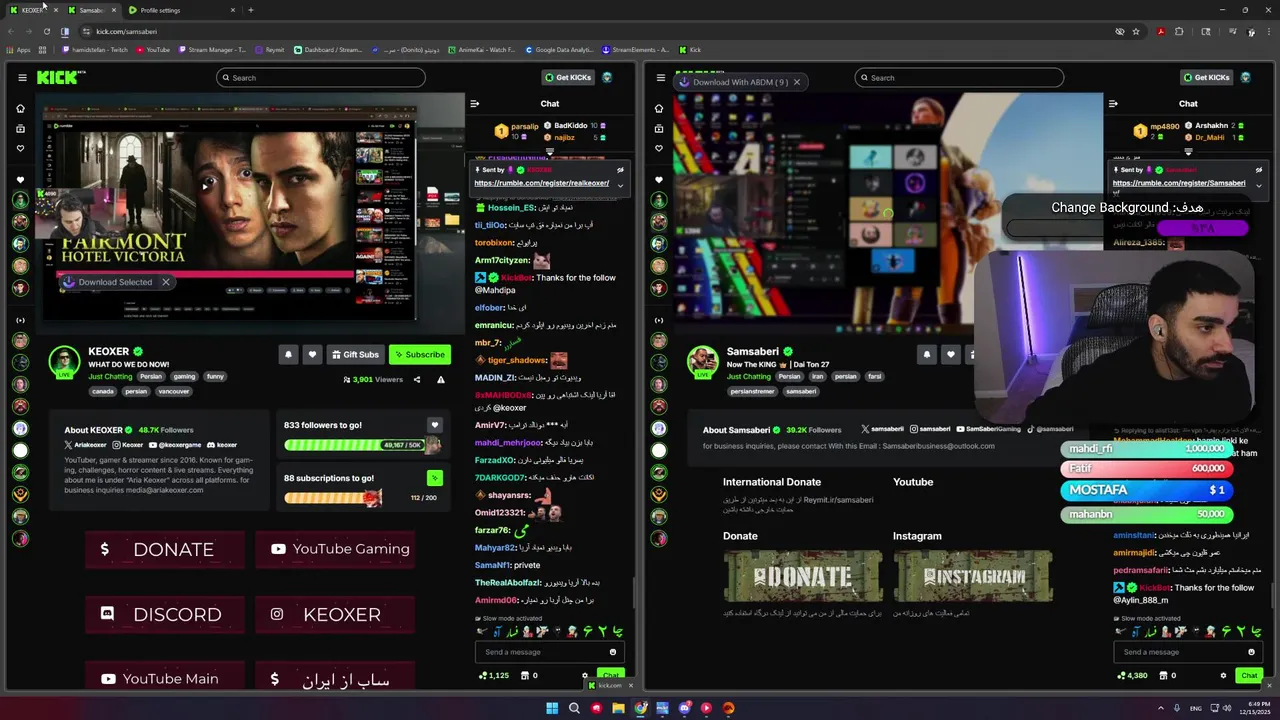Click Samsaberi INSTAGRAM image panel

pos(973,577)
